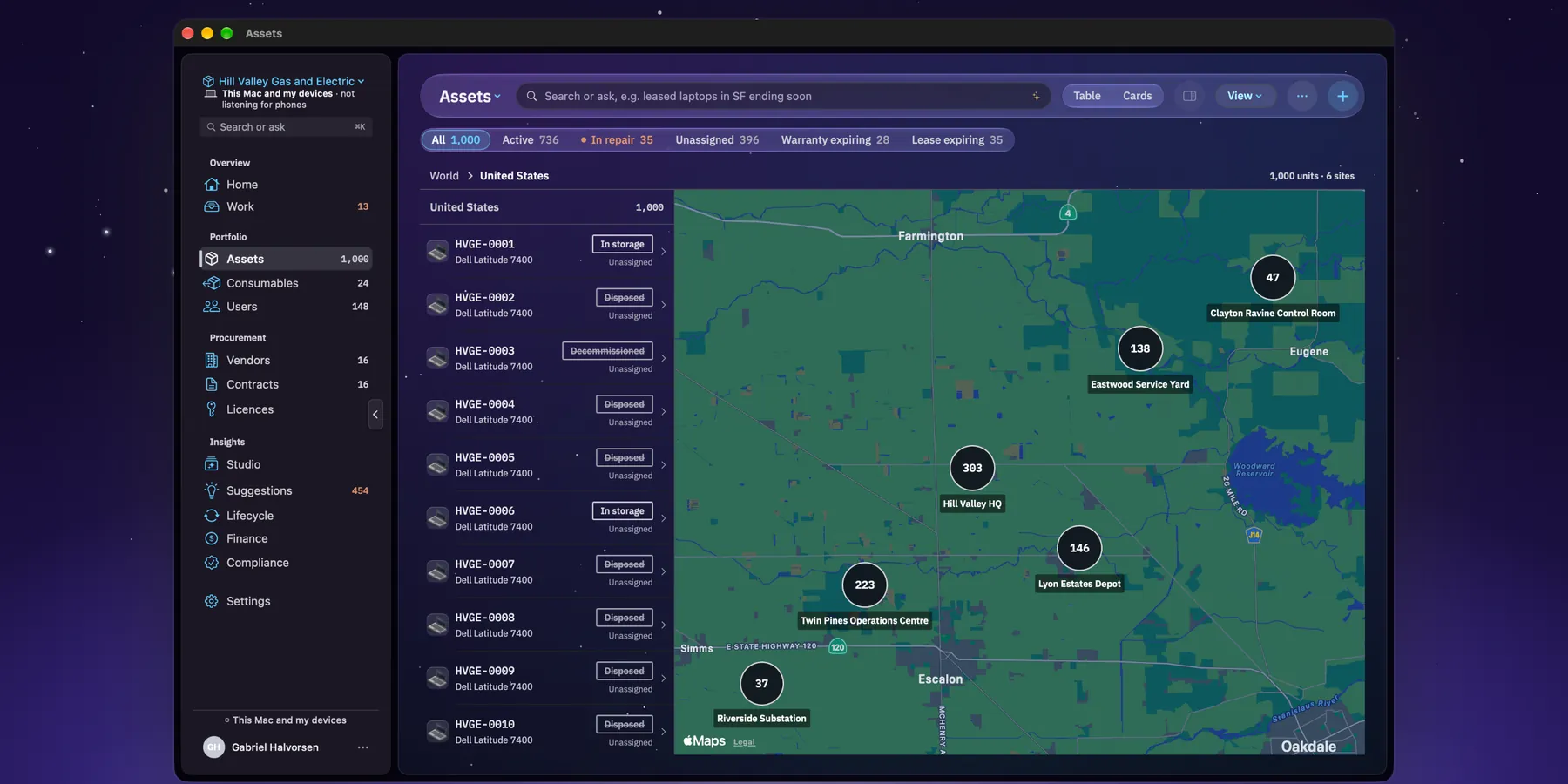
Task: Click the plus button to add asset
Action: [1342, 96]
